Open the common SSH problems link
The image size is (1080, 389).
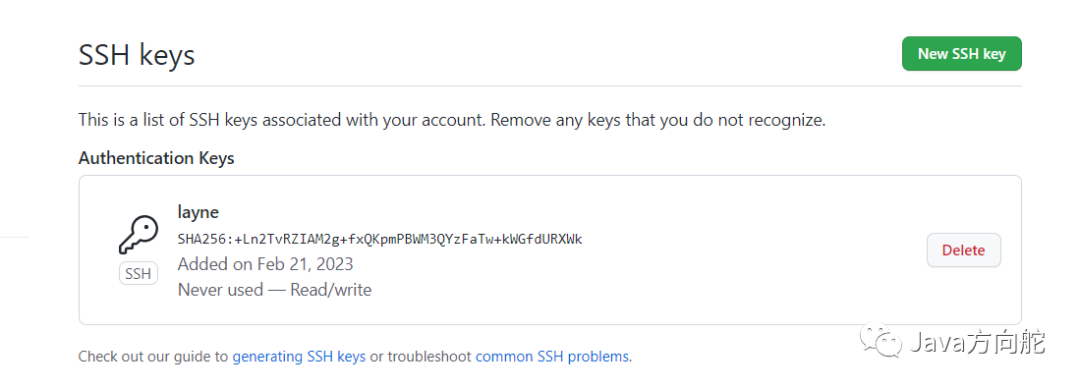click(552, 357)
